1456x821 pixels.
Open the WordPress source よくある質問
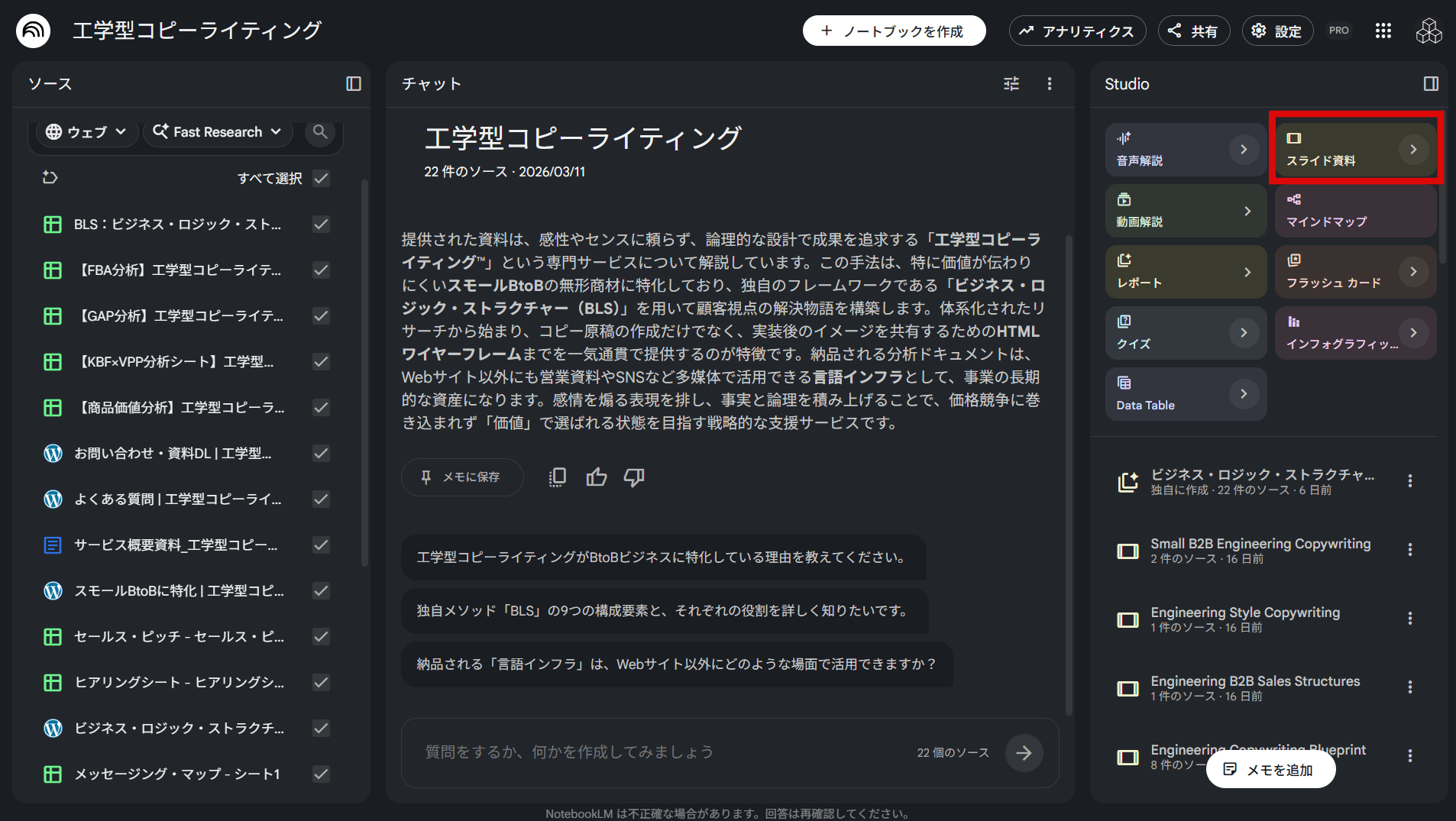pyautogui.click(x=178, y=499)
